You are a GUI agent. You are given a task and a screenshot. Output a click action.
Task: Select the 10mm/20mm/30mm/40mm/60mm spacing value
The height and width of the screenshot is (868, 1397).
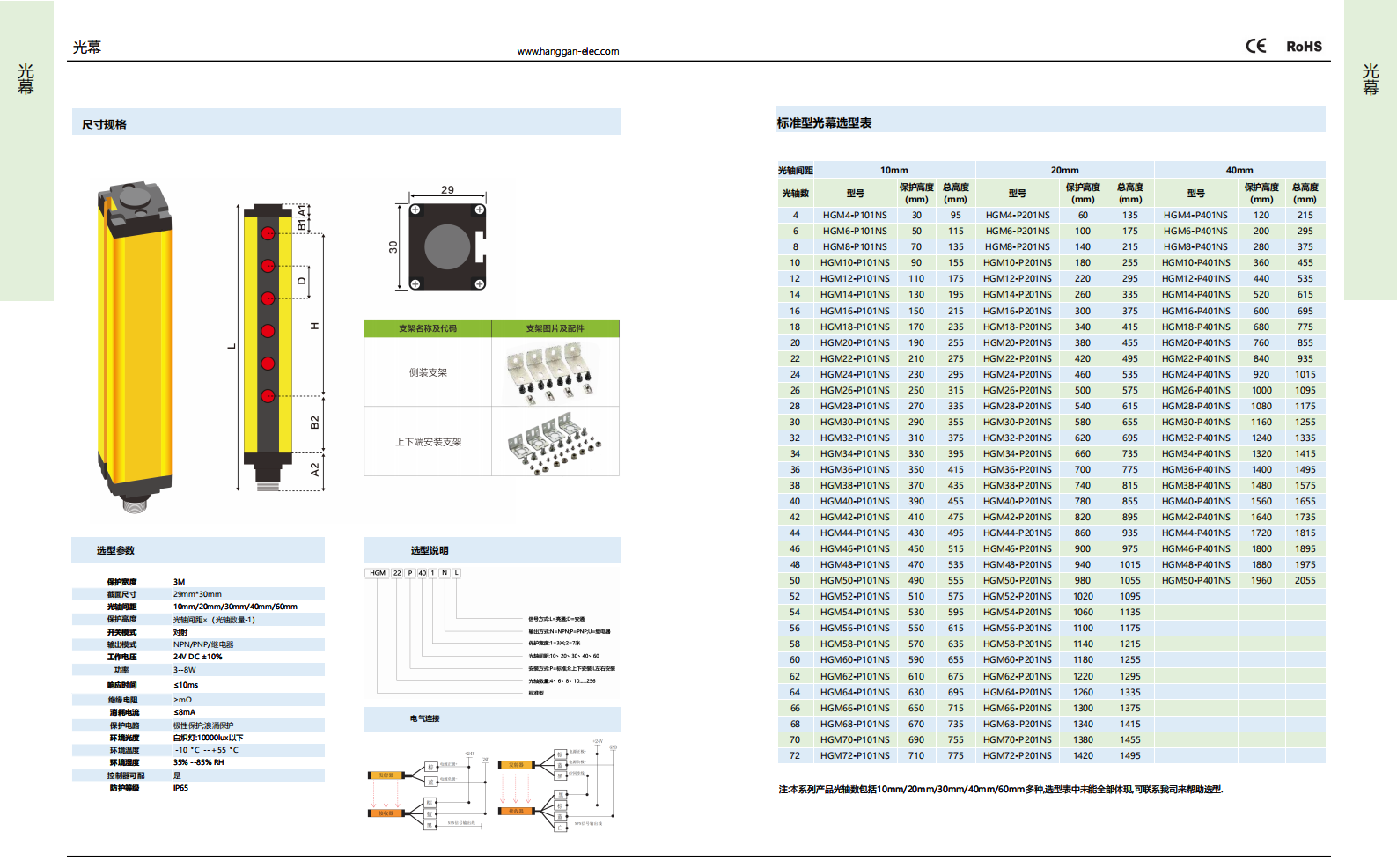(x=235, y=607)
